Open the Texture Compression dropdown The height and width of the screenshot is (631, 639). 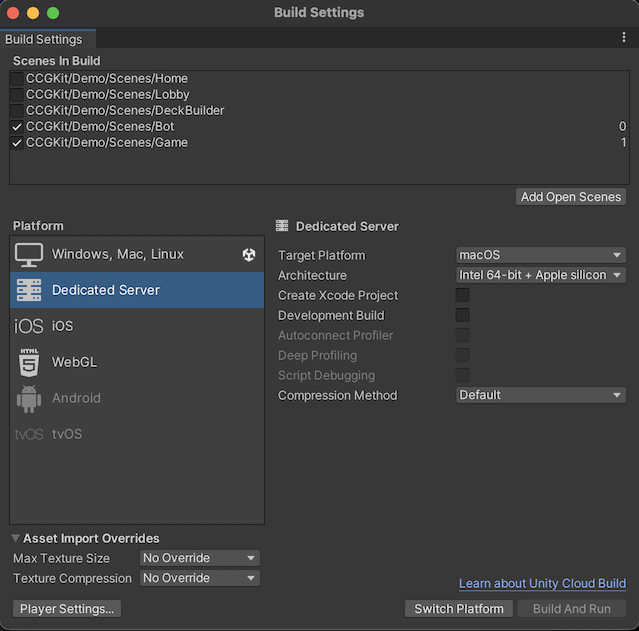[x=200, y=578]
